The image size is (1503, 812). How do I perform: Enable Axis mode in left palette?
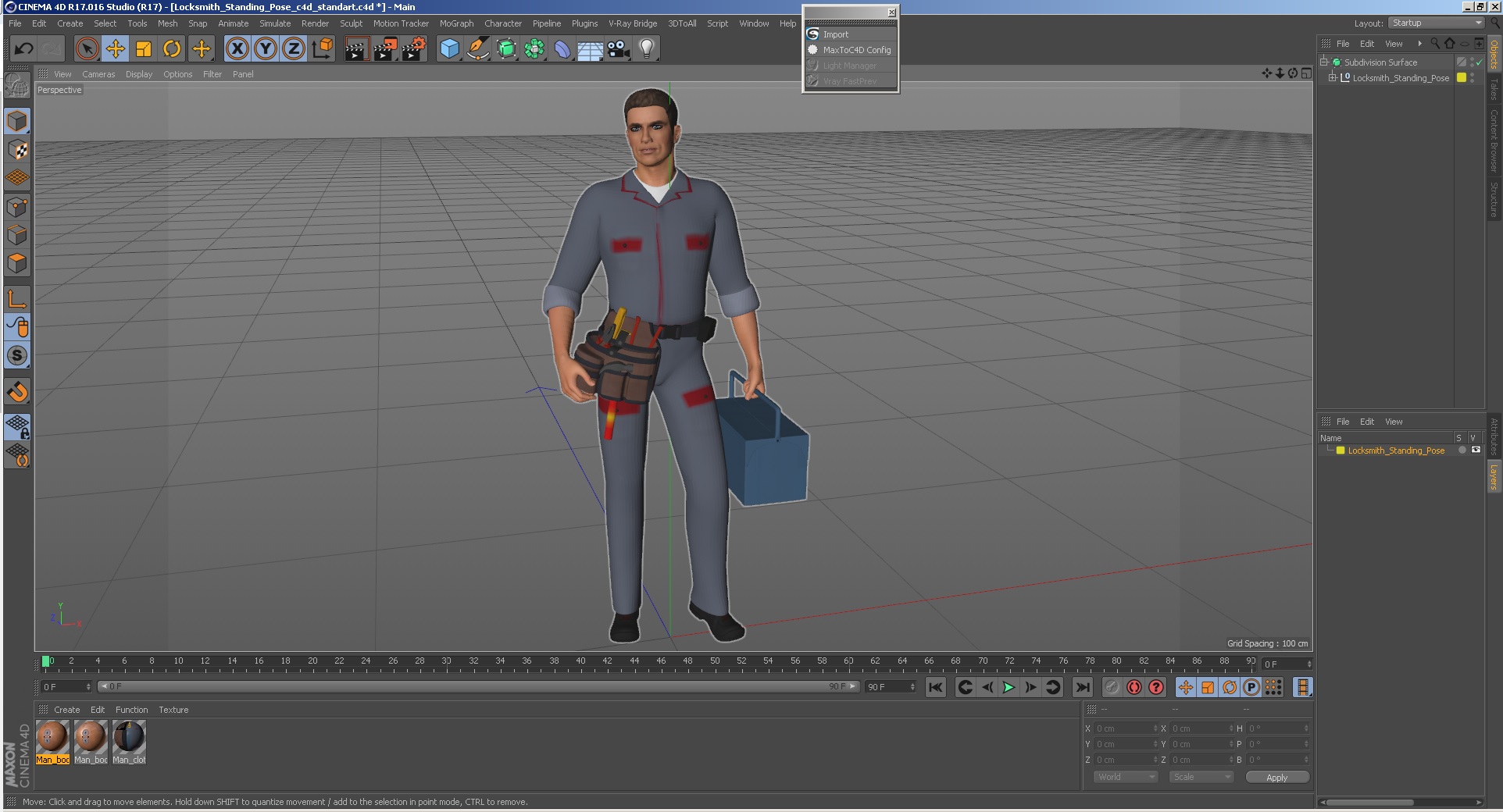tap(17, 298)
